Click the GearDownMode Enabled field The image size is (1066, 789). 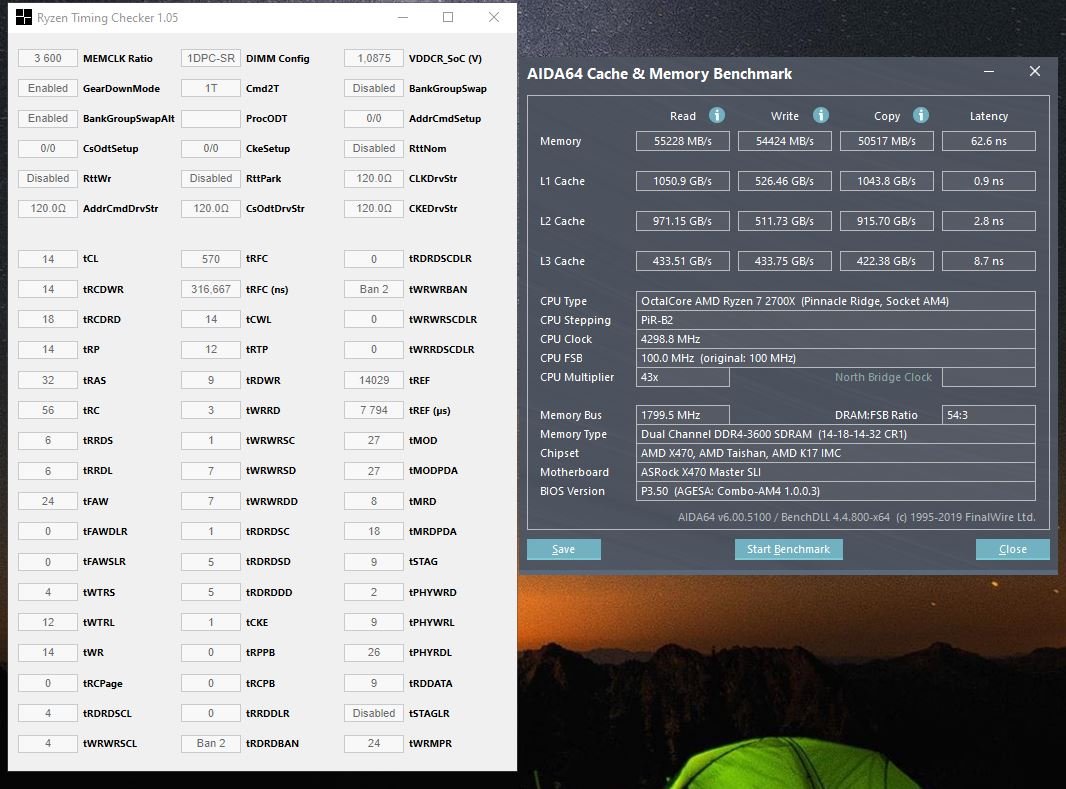tap(48, 88)
